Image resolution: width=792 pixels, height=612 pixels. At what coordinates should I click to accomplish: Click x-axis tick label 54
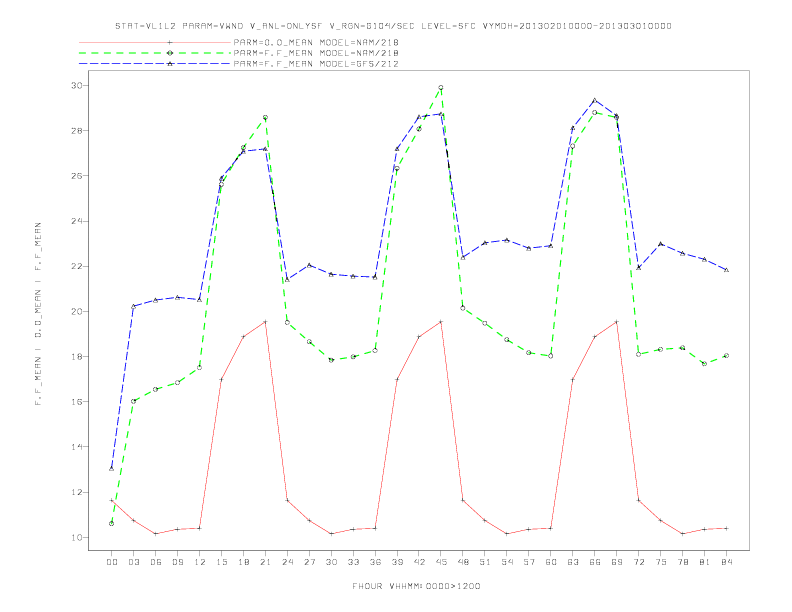click(x=507, y=562)
